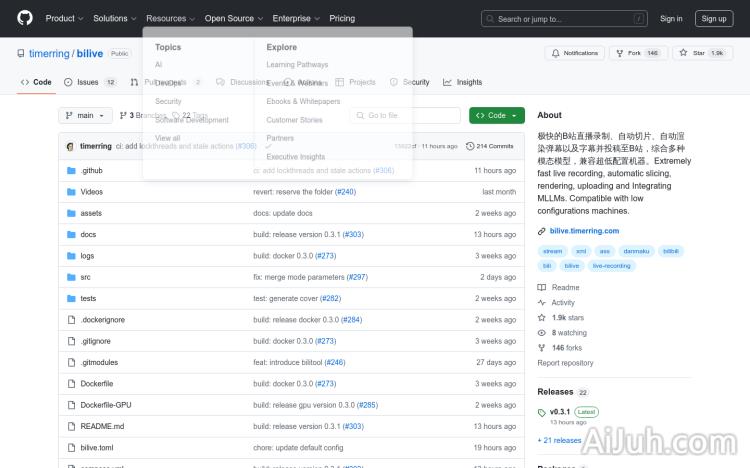Open the Security shield tab
This screenshot has height=468, width=750.
[x=410, y=82]
